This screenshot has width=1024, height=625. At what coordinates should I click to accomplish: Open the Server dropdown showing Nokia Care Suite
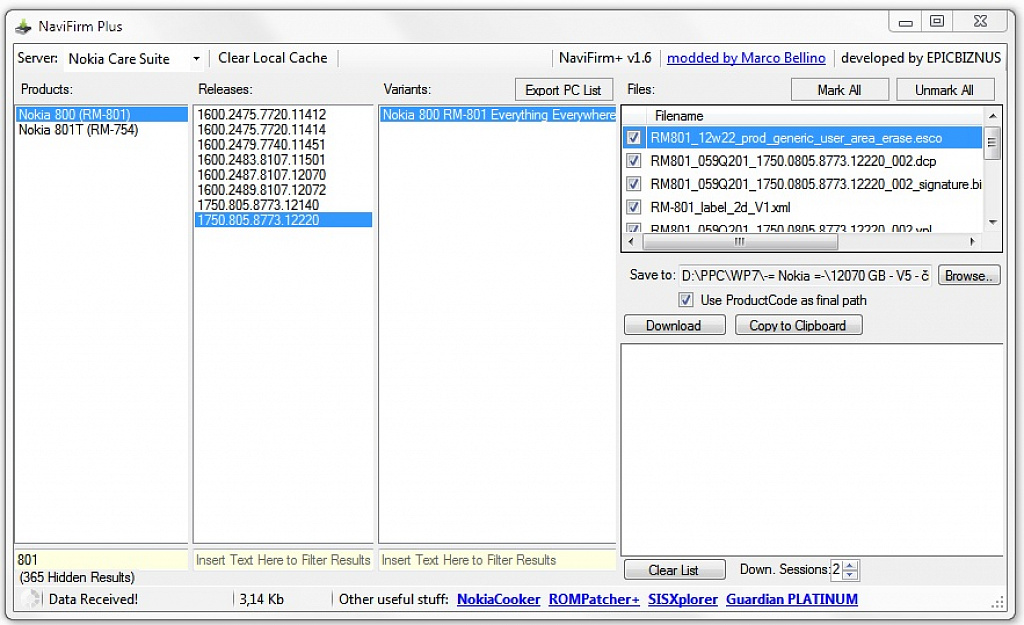click(x=133, y=59)
